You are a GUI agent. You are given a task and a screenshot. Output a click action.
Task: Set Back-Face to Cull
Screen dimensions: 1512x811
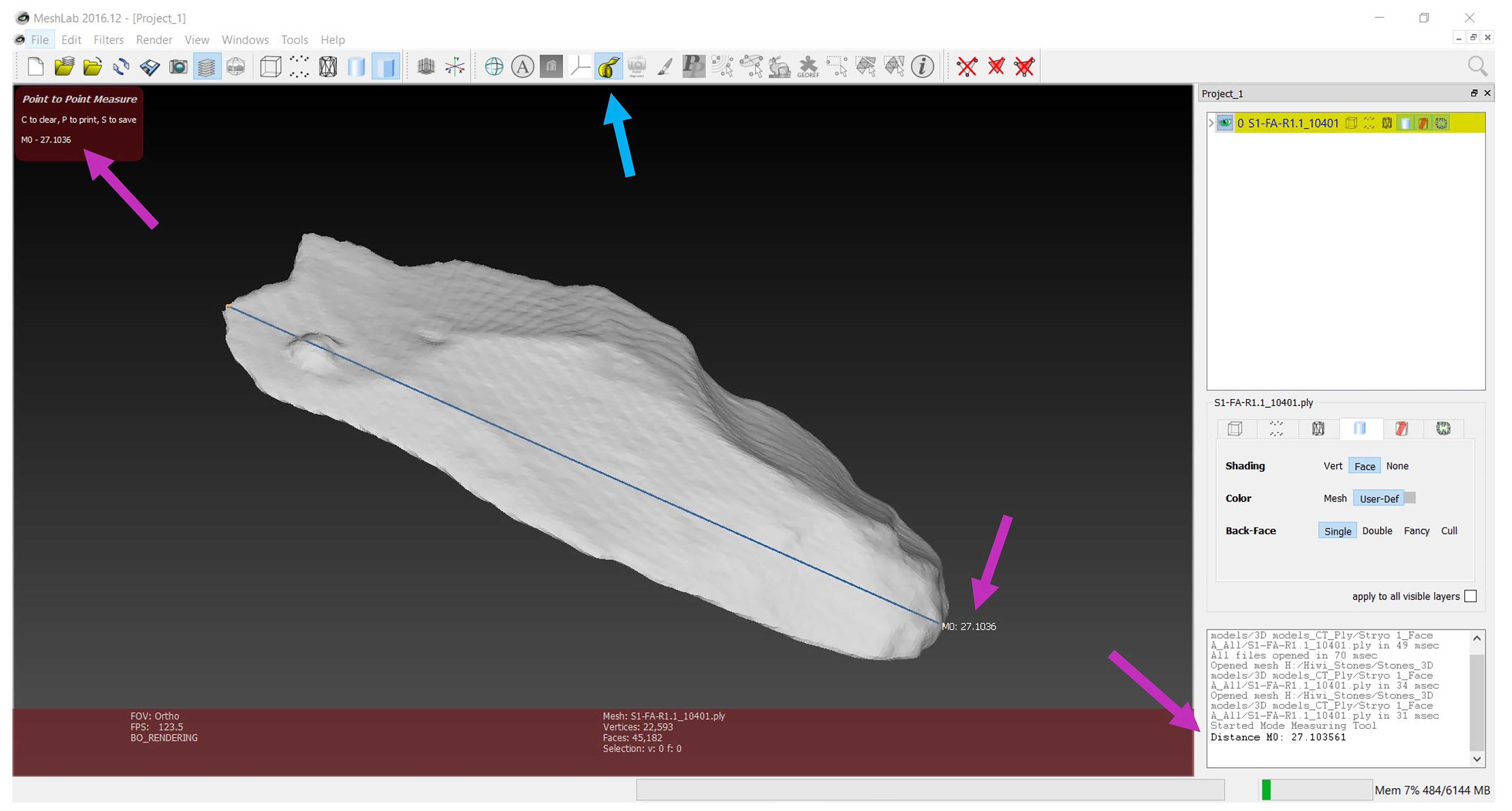coord(1449,530)
